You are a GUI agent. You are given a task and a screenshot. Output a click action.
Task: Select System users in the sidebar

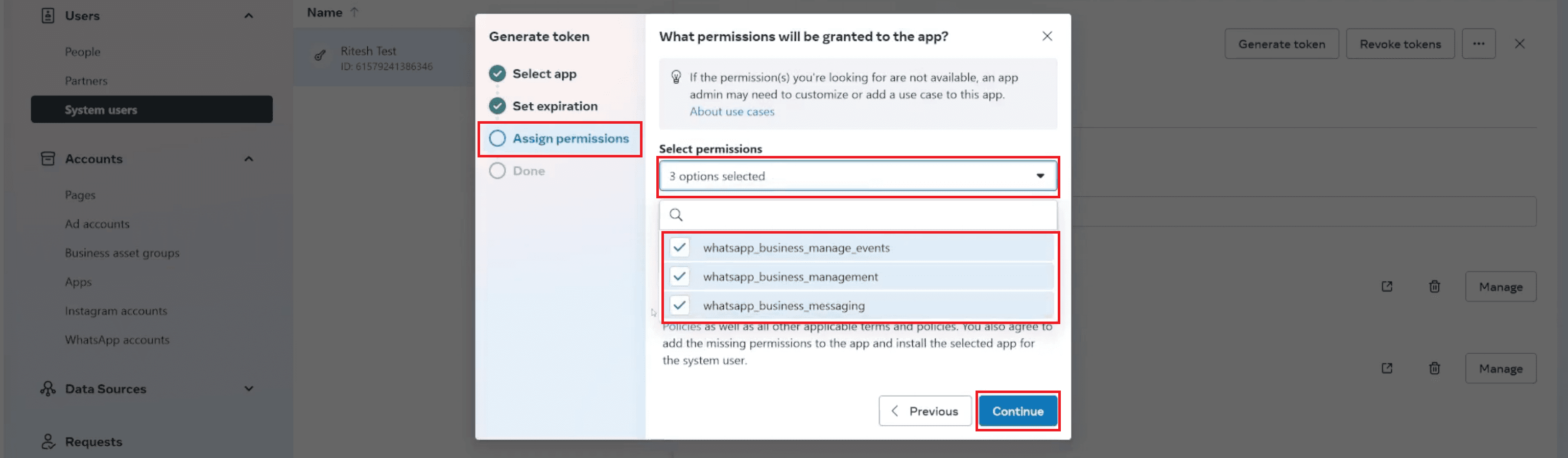pyautogui.click(x=101, y=109)
